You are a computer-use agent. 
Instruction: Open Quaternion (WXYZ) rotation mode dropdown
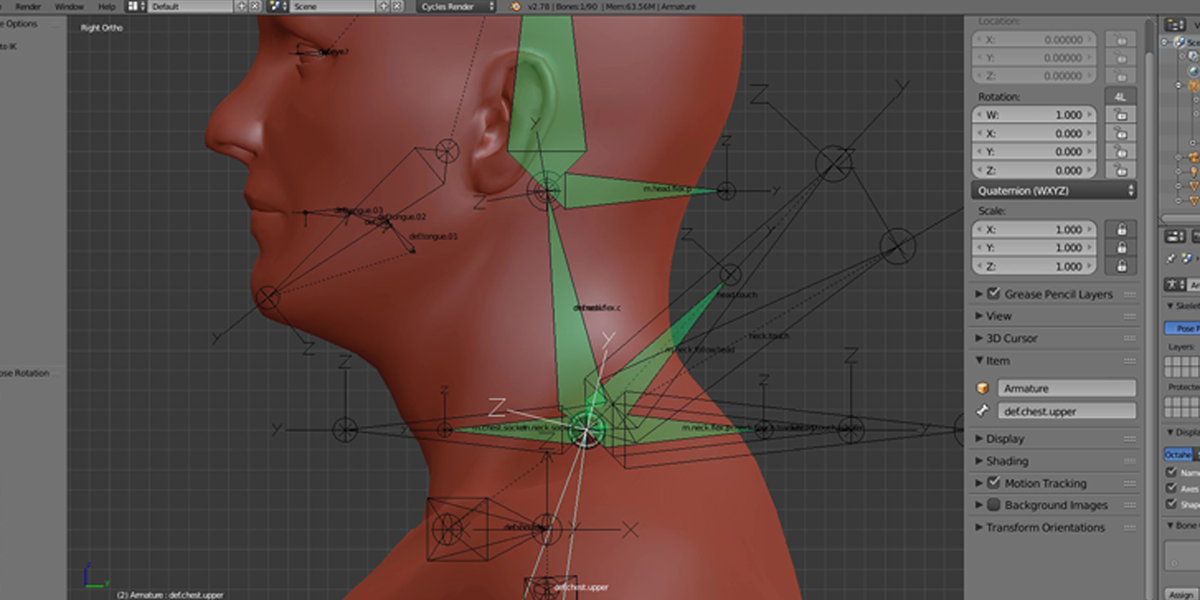point(1054,190)
